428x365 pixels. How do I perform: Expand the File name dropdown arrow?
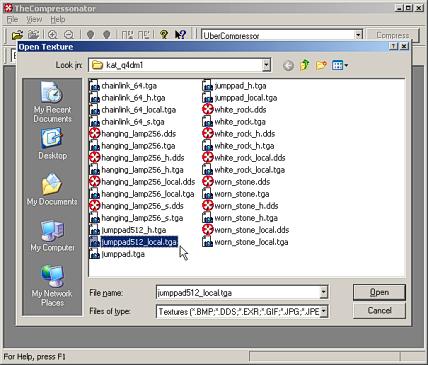tap(323, 293)
